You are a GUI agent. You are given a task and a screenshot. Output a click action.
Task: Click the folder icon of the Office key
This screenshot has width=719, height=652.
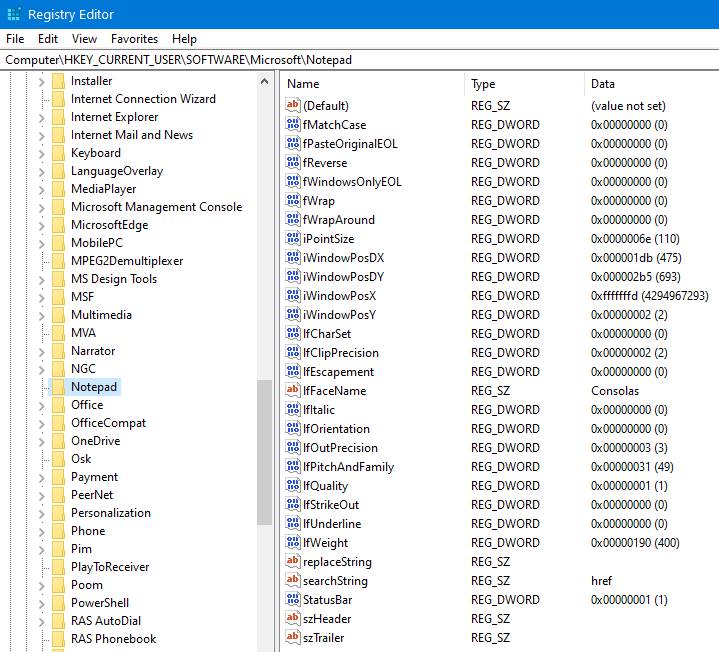pyautogui.click(x=58, y=405)
